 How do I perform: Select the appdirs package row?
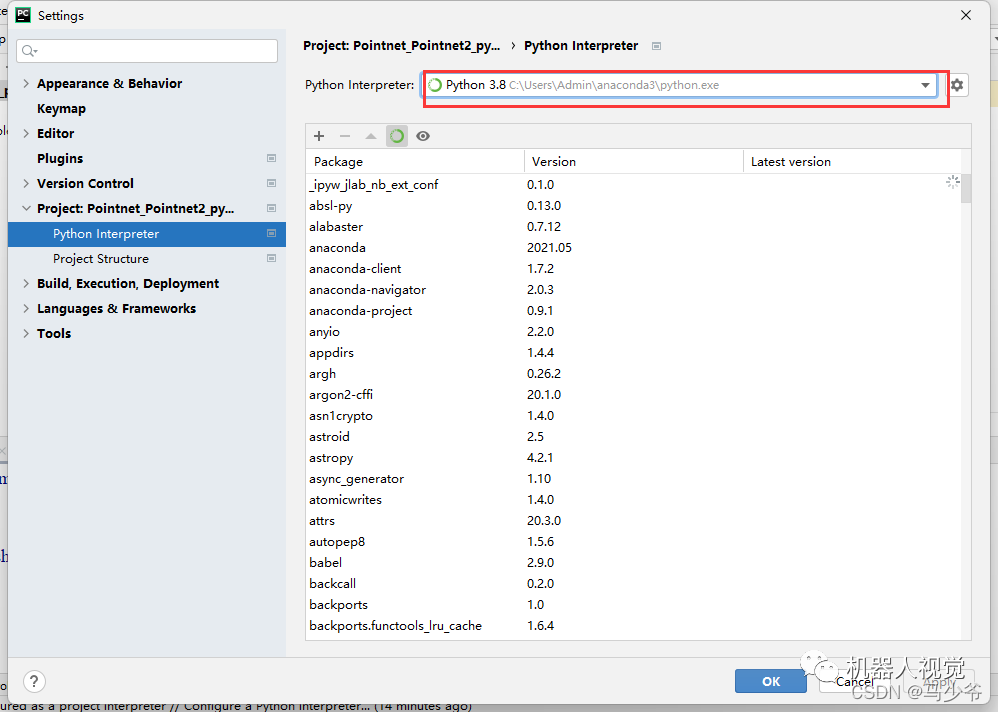633,353
